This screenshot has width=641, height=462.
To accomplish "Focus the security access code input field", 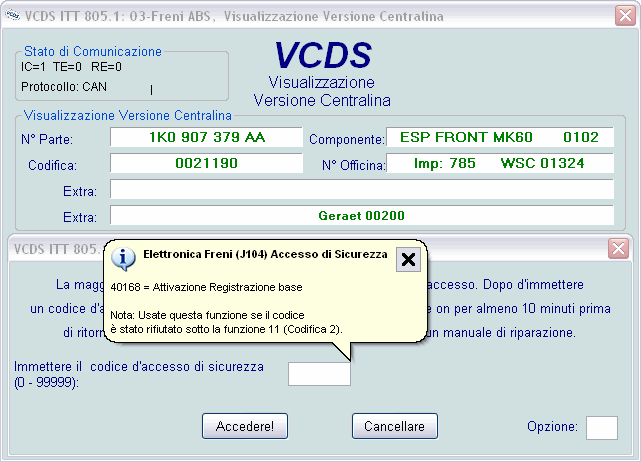I will click(x=319, y=374).
